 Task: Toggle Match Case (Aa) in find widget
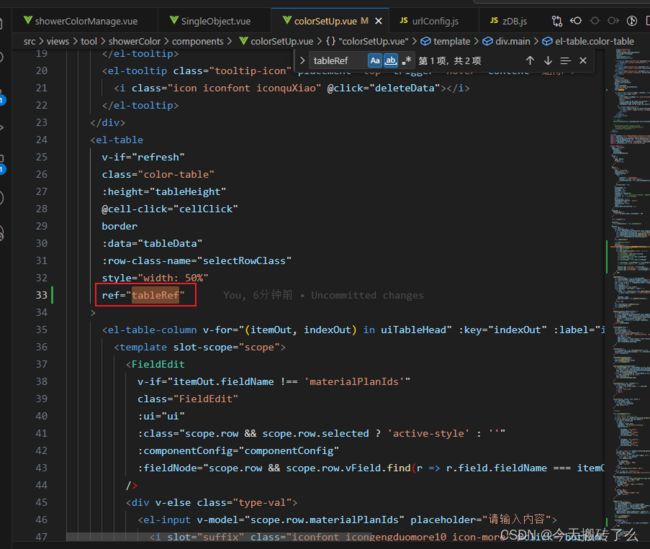coord(375,61)
